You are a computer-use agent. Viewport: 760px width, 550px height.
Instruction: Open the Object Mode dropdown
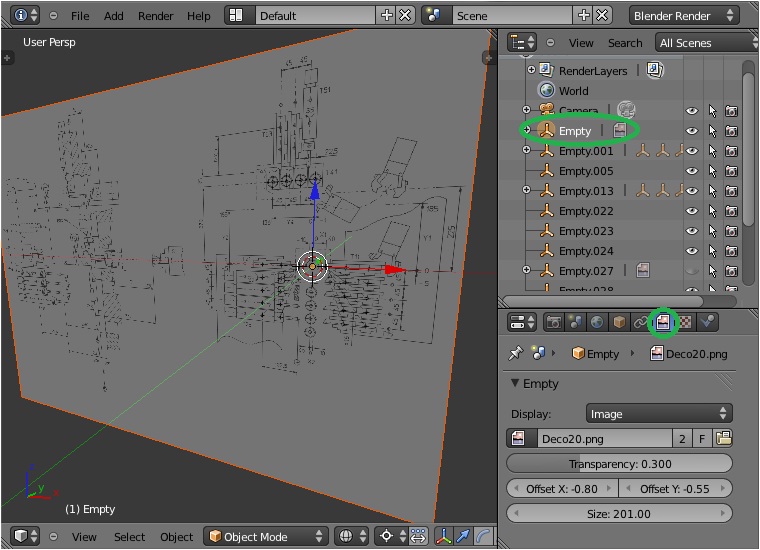click(266, 537)
